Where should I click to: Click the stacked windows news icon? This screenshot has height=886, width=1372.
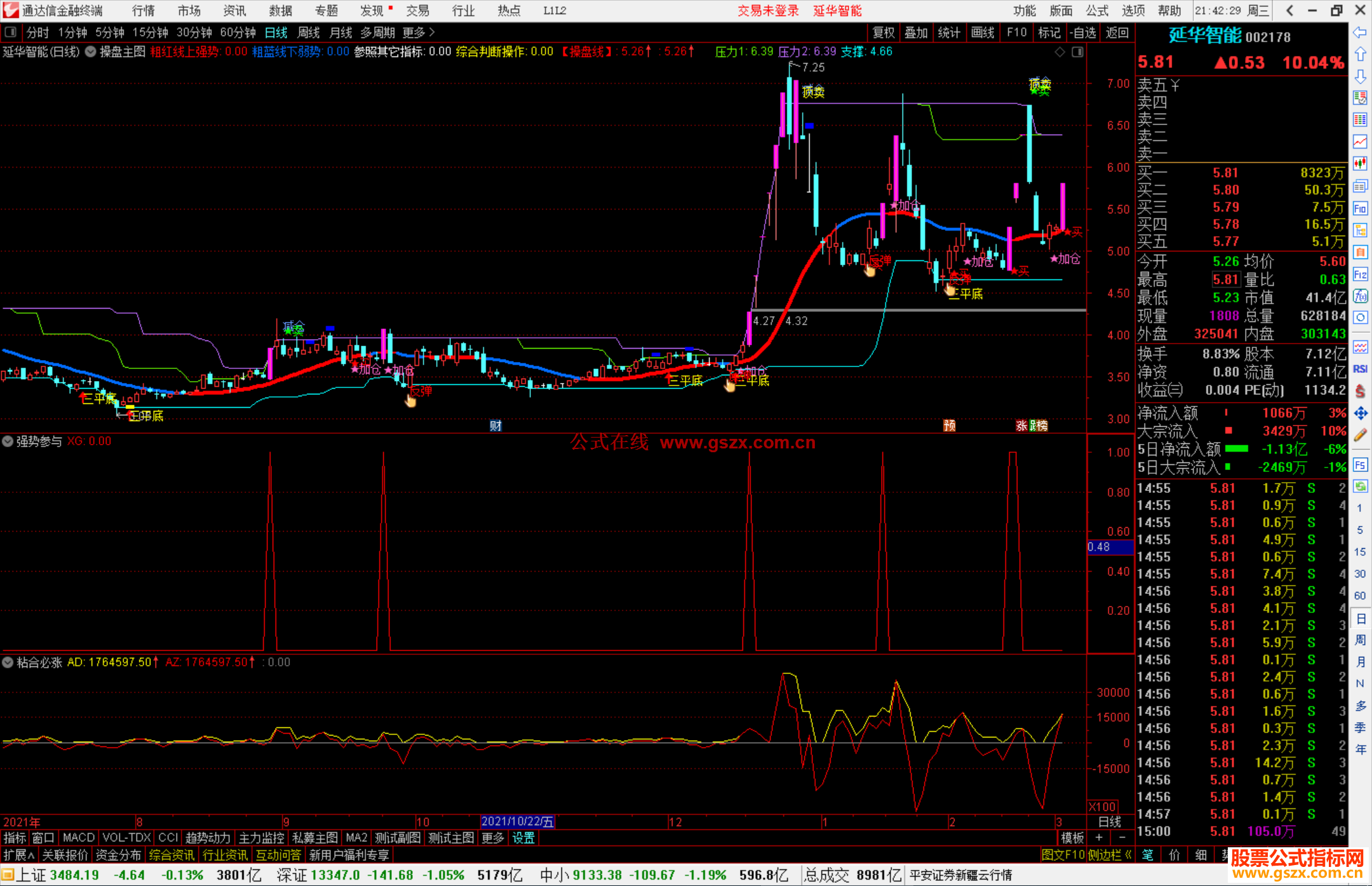1360,186
